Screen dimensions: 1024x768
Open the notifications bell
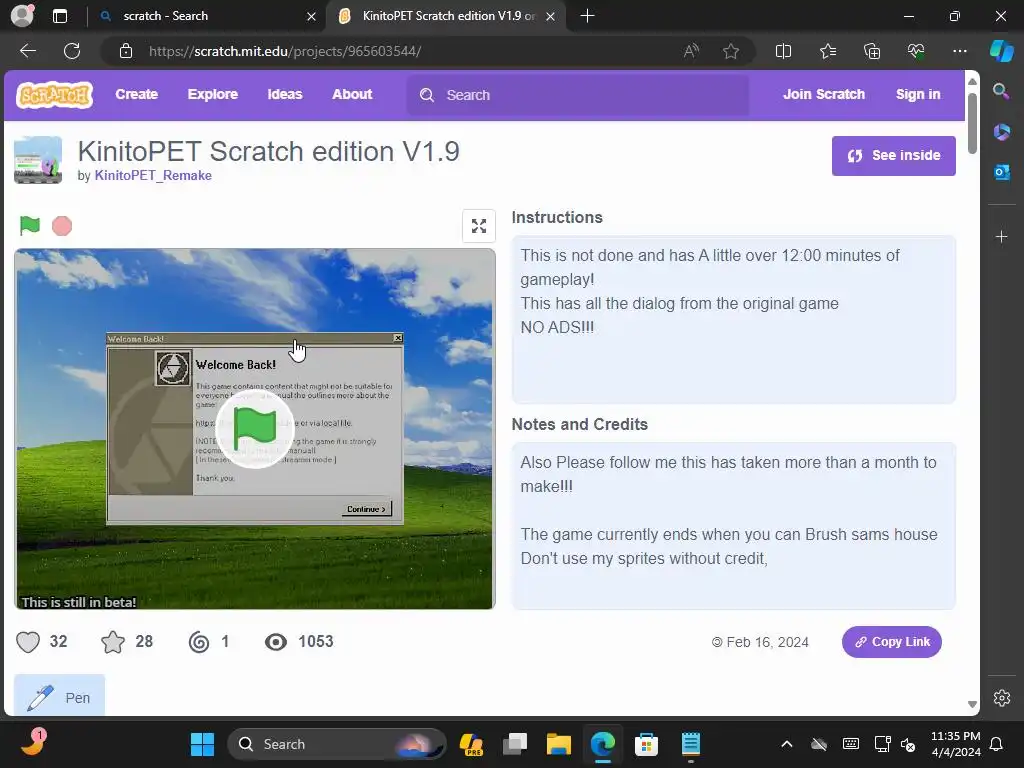[997, 744]
